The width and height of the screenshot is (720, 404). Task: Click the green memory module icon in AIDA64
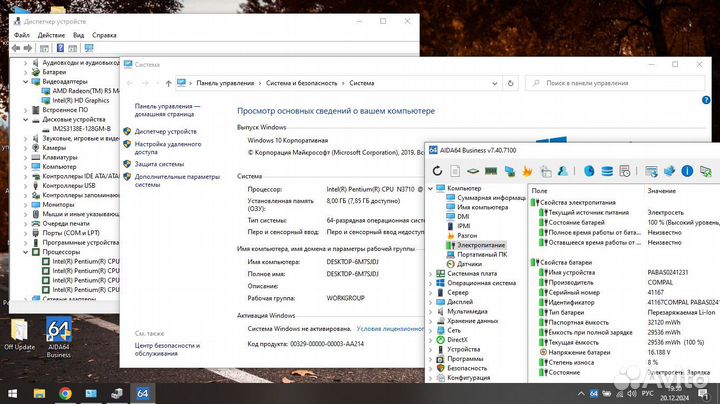[491, 171]
